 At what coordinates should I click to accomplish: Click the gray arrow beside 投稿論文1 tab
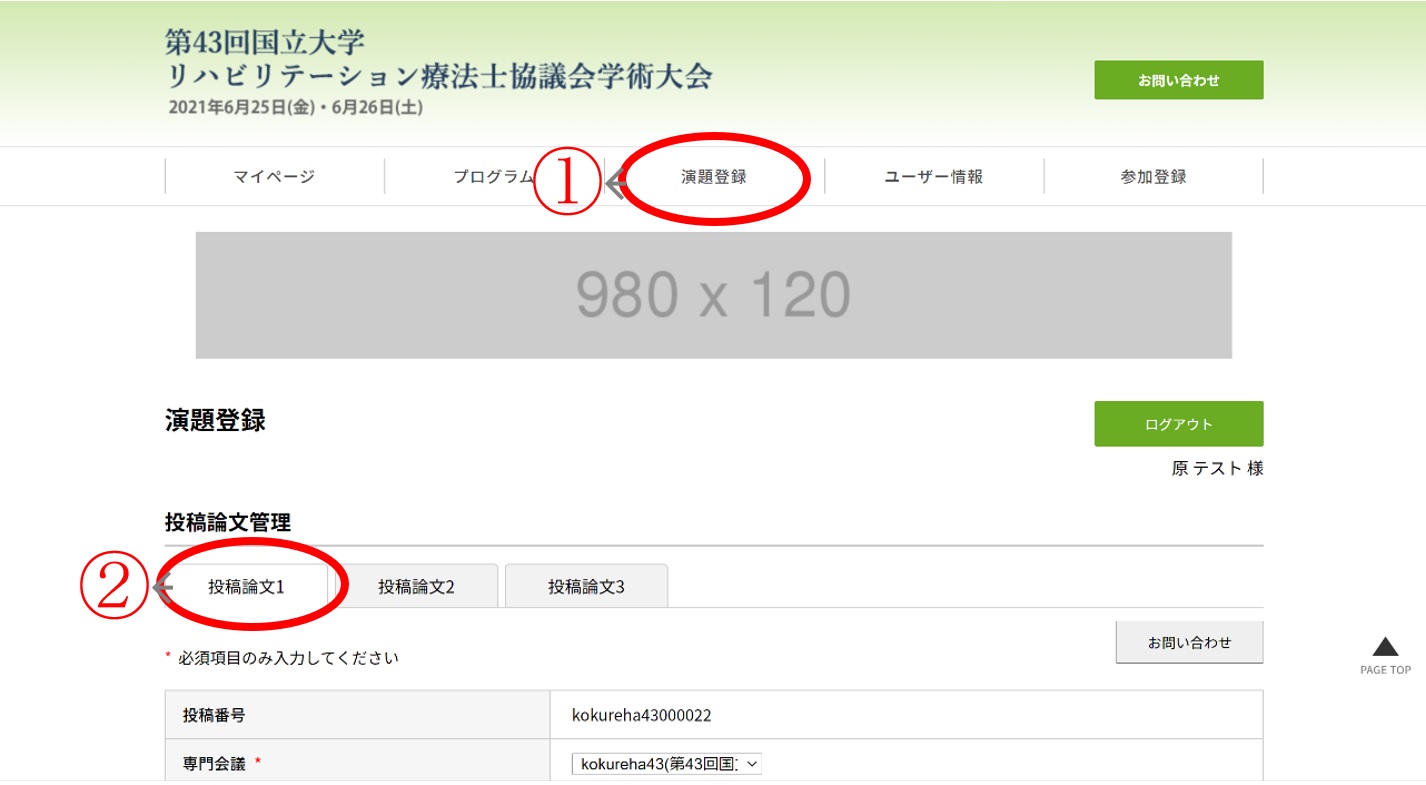coord(162,587)
